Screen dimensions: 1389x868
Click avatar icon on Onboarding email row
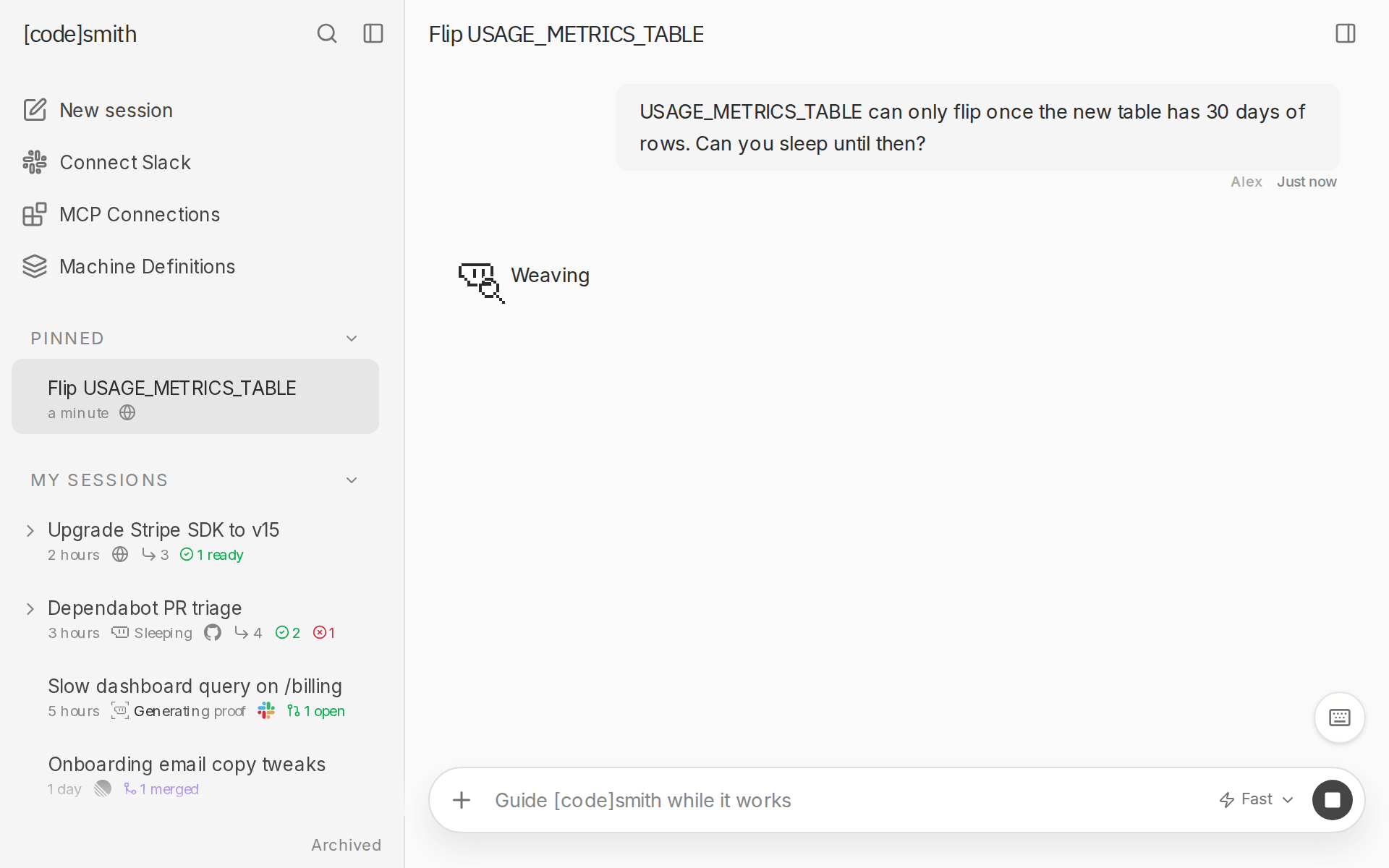[x=103, y=788]
